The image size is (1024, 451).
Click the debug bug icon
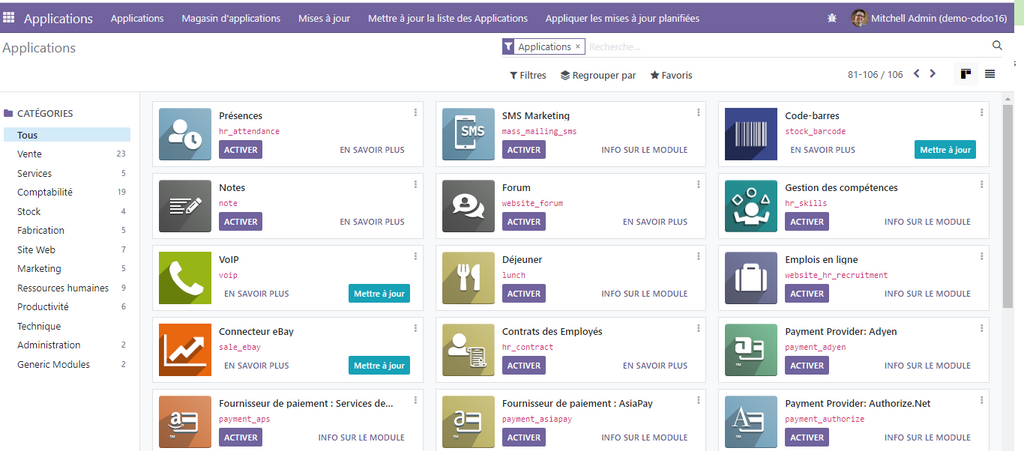pyautogui.click(x=831, y=18)
